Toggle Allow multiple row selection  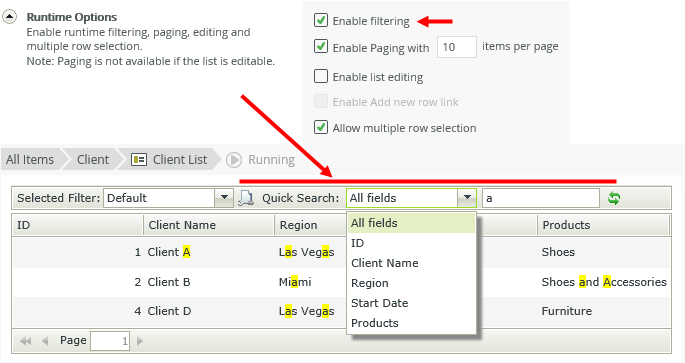pos(321,127)
